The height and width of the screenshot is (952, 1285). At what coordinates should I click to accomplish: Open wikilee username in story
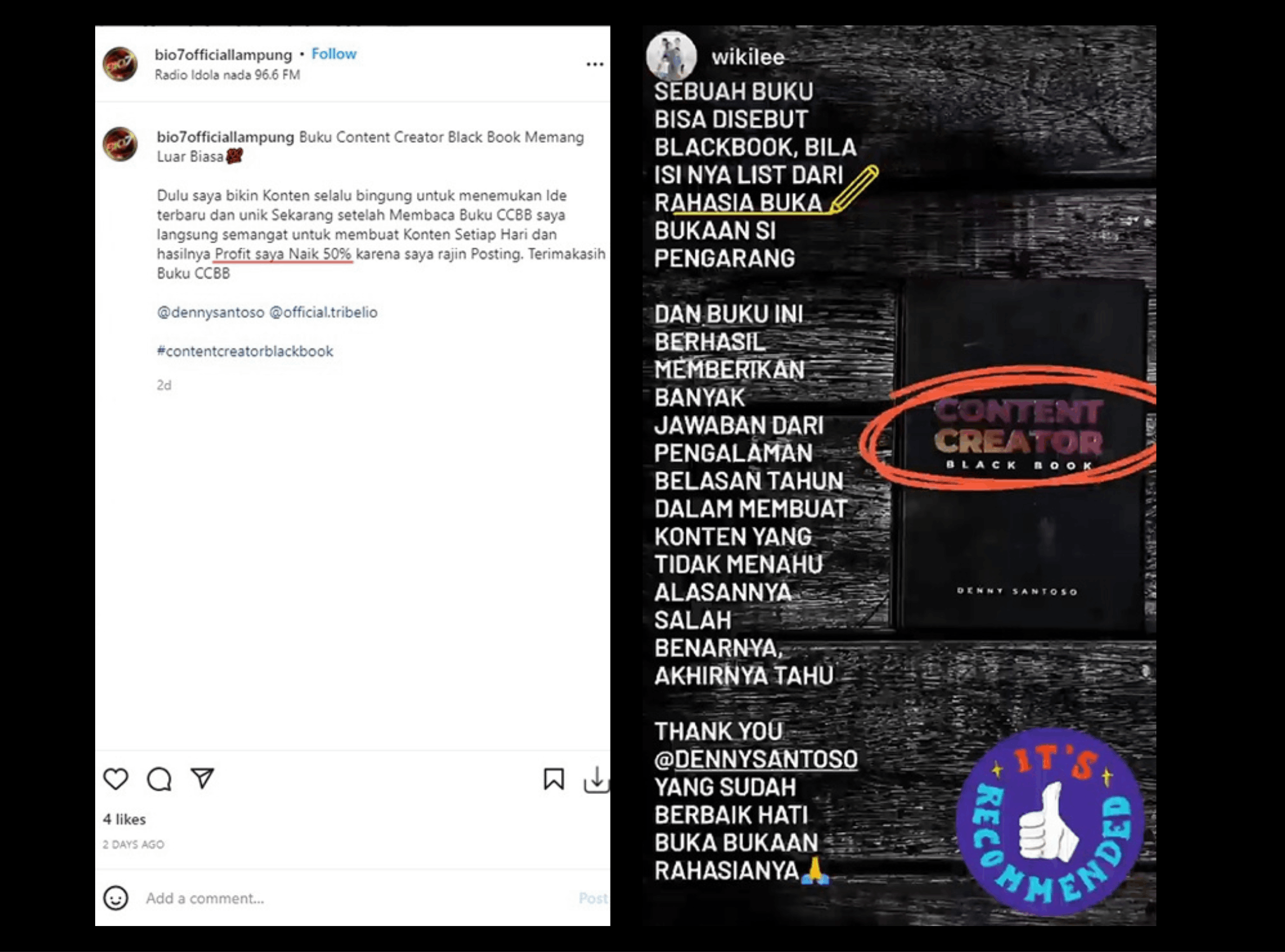748,57
